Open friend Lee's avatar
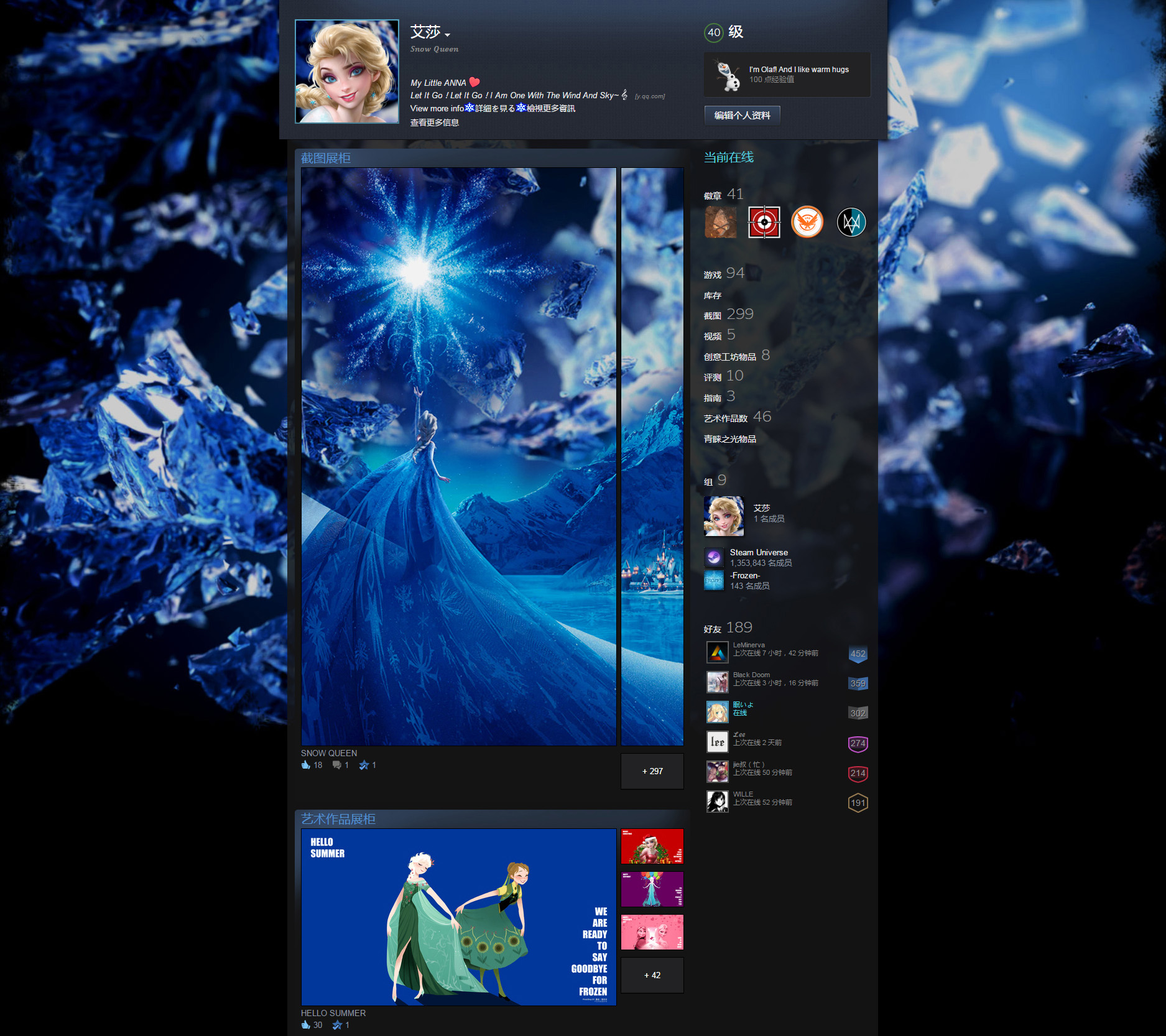Screen dimensions: 1166x1036 (718, 742)
